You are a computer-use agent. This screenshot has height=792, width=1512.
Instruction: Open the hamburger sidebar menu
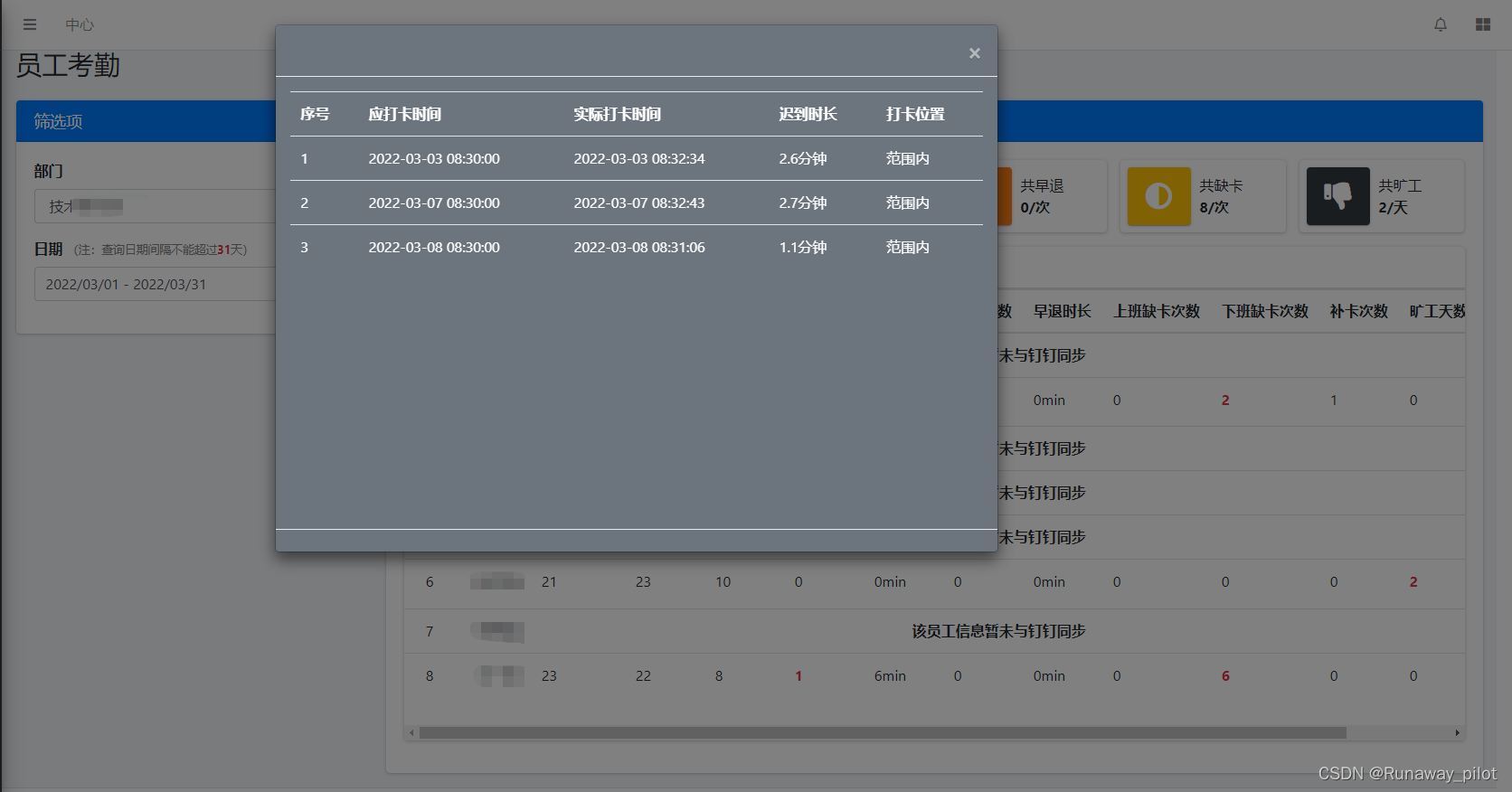click(x=30, y=24)
